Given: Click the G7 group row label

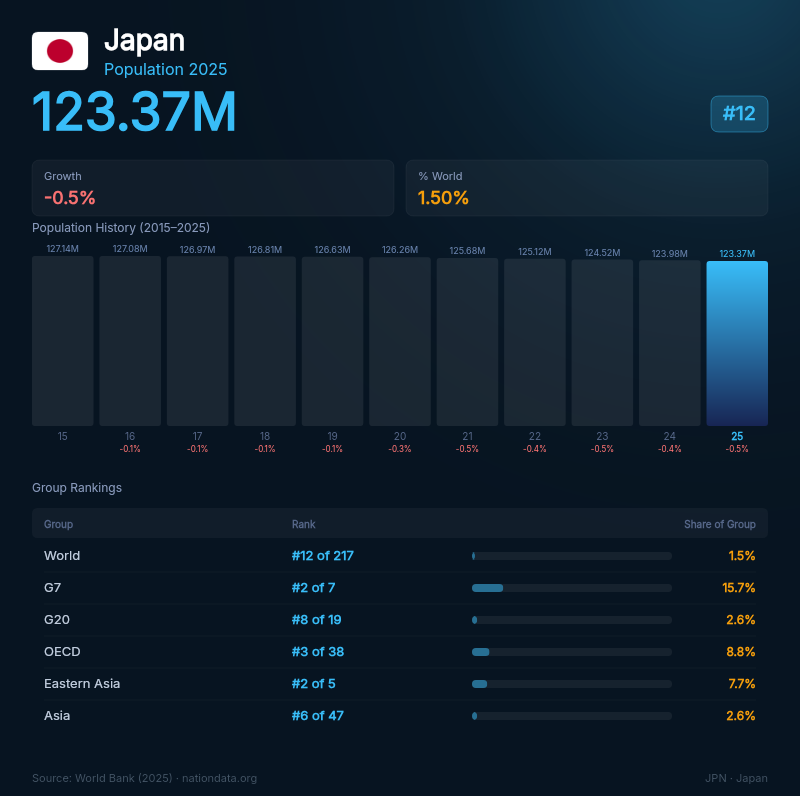Looking at the screenshot, I should (x=52, y=588).
